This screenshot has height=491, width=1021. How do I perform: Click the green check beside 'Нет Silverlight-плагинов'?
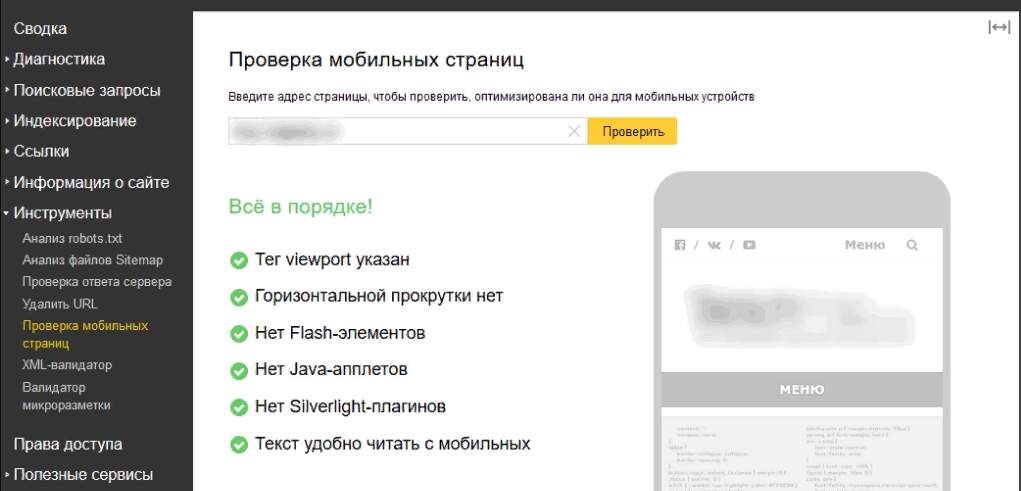click(x=239, y=408)
